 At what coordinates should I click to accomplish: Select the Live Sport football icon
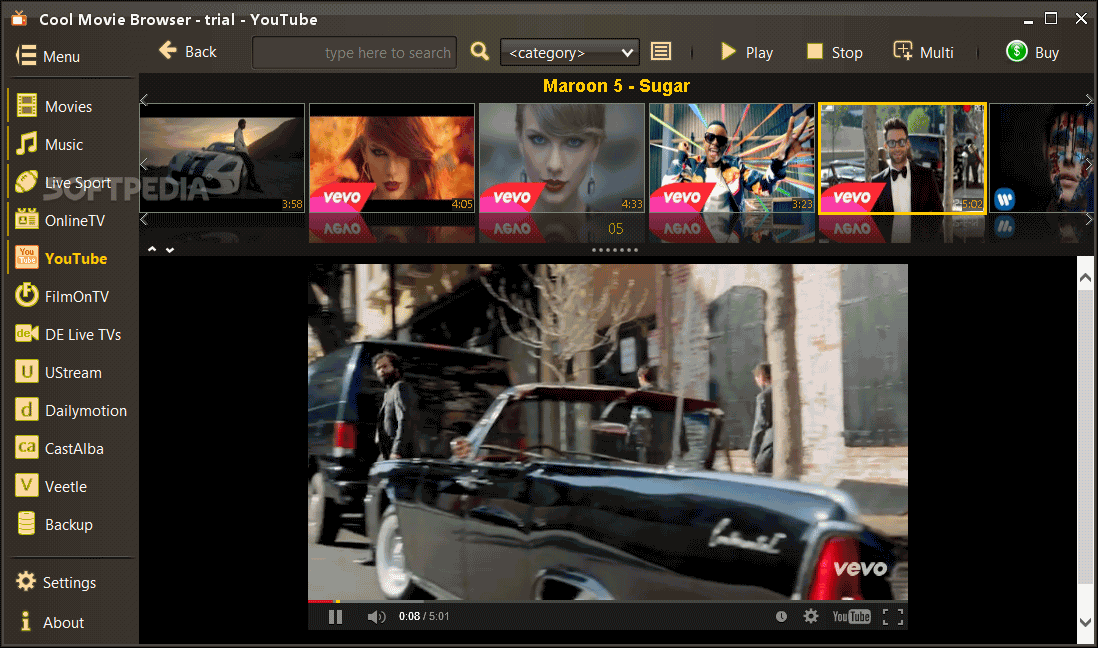click(x=27, y=182)
